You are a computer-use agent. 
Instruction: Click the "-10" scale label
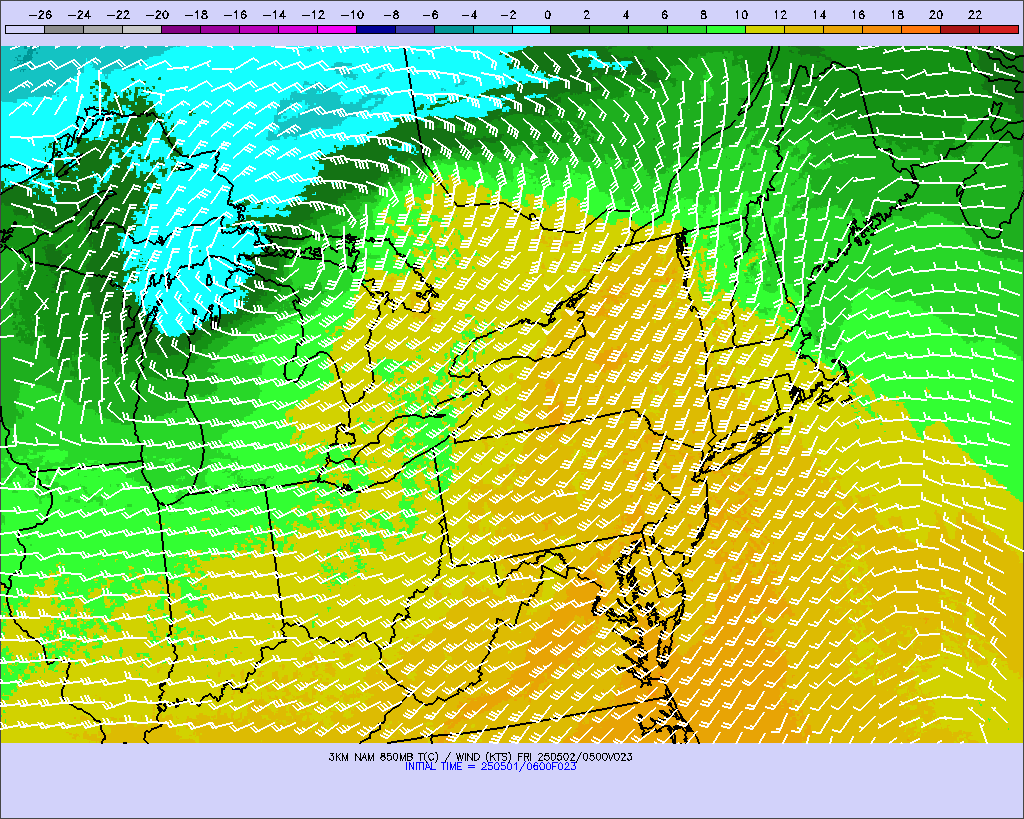(352, 15)
